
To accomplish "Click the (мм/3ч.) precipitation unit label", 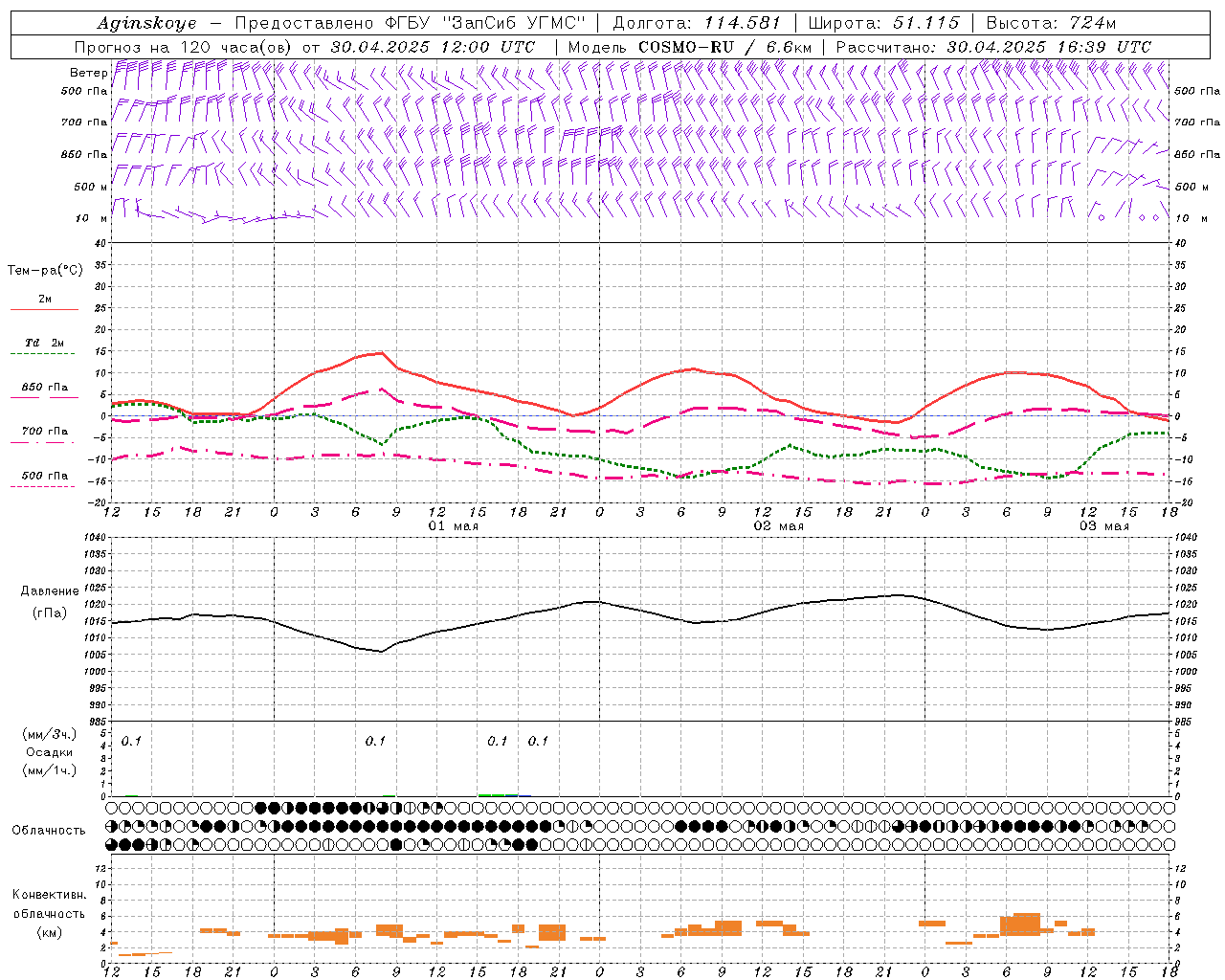I will tap(50, 734).
